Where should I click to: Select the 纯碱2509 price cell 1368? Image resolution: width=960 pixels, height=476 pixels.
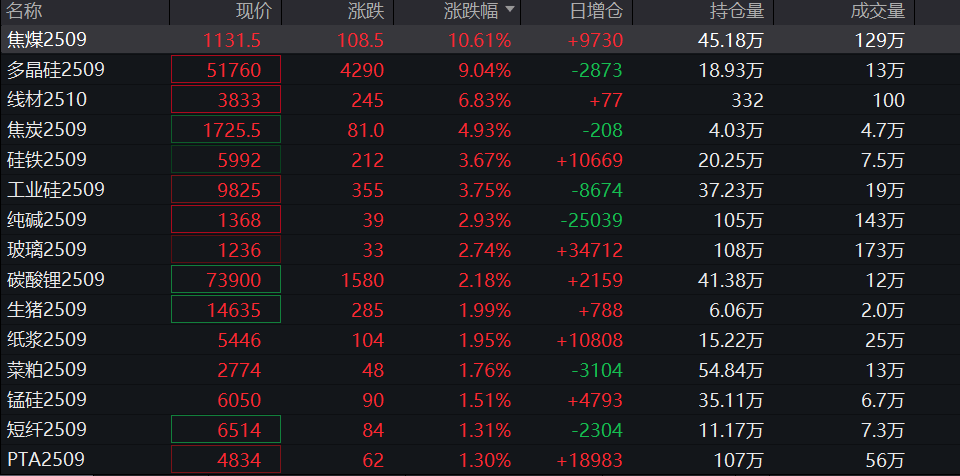[227, 220]
